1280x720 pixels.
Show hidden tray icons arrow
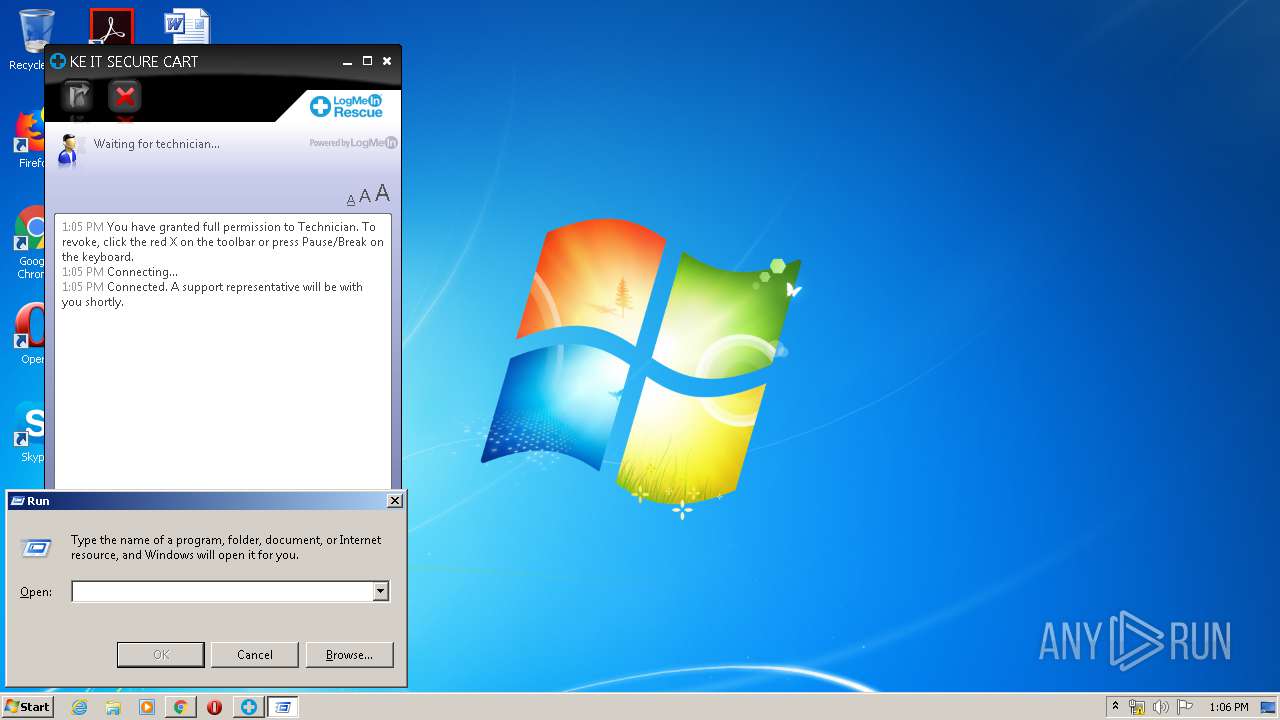click(1115, 706)
